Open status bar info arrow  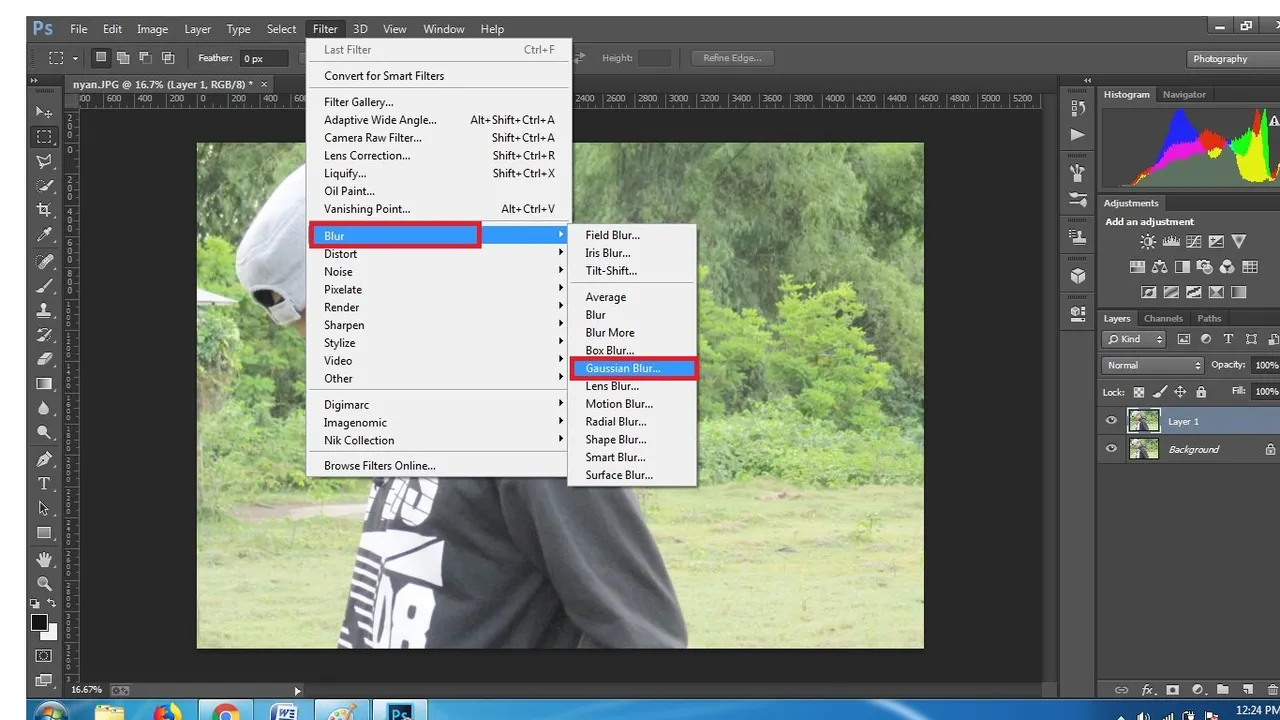click(297, 690)
